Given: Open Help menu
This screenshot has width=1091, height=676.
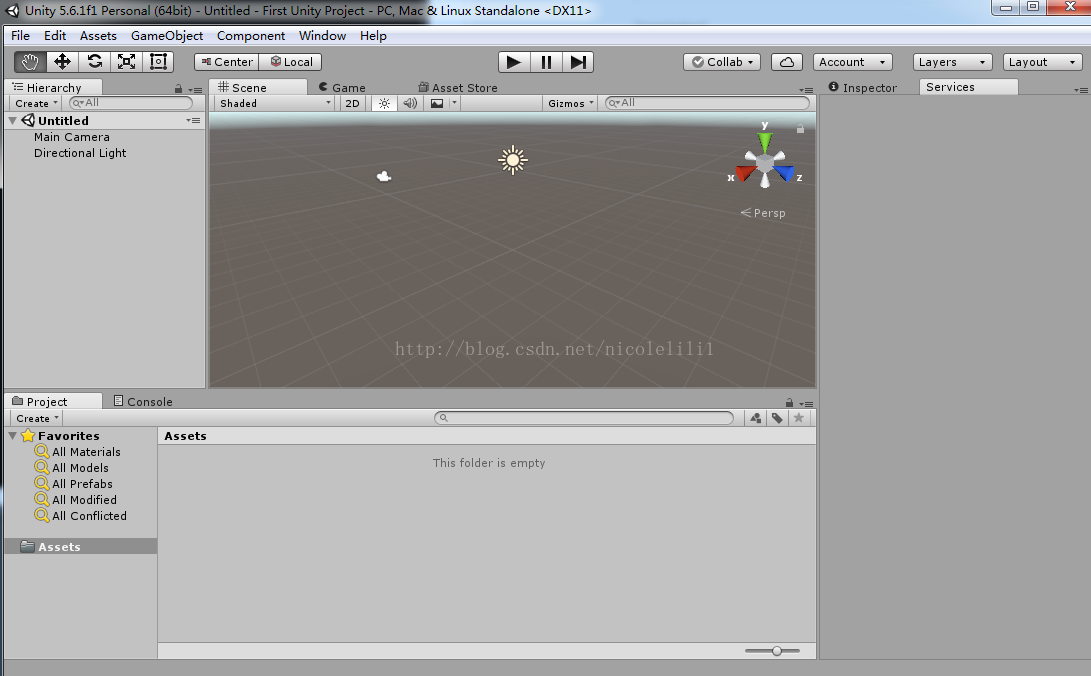Looking at the screenshot, I should [373, 35].
